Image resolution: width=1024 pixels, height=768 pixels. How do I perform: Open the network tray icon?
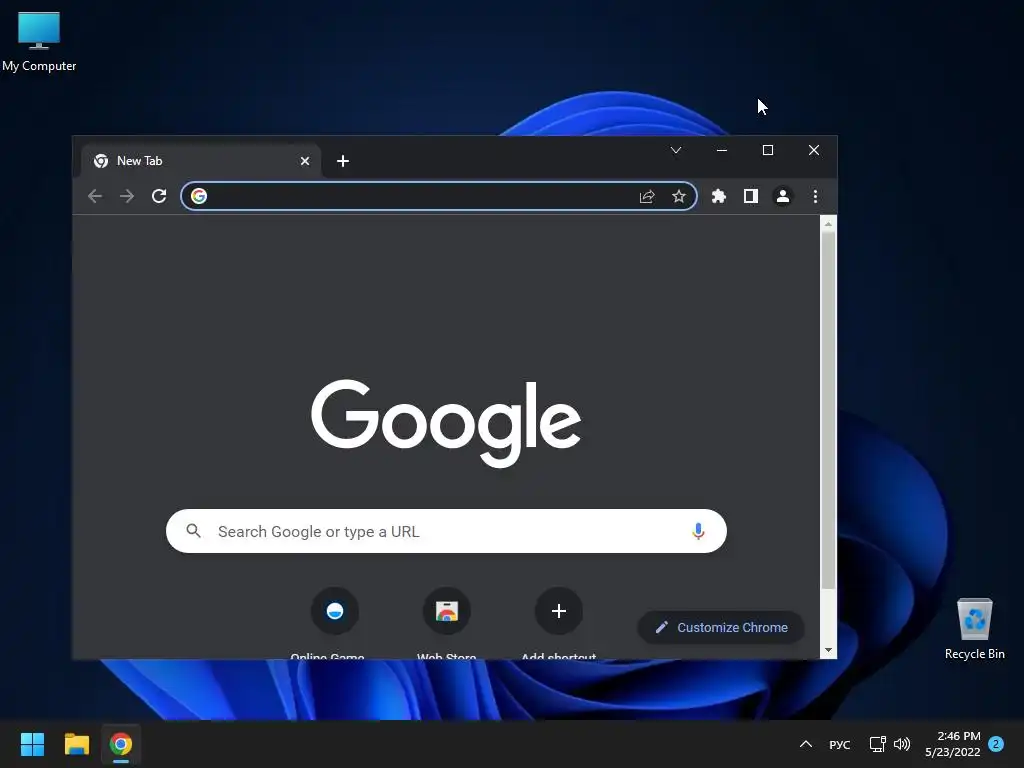(877, 744)
